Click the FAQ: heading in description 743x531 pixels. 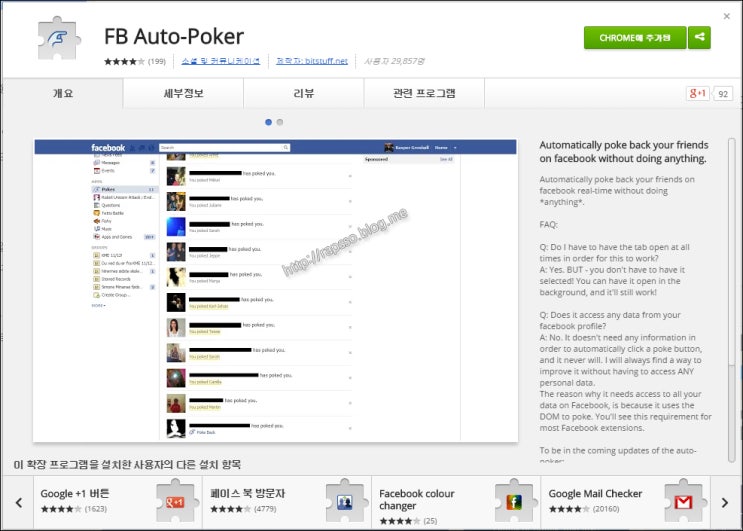pos(549,225)
